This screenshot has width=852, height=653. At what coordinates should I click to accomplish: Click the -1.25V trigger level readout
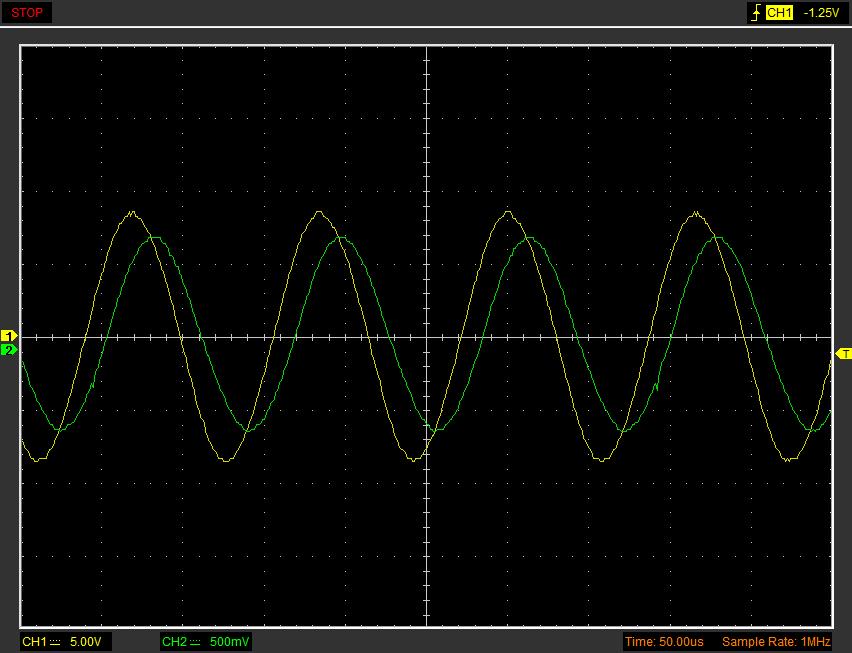point(820,13)
